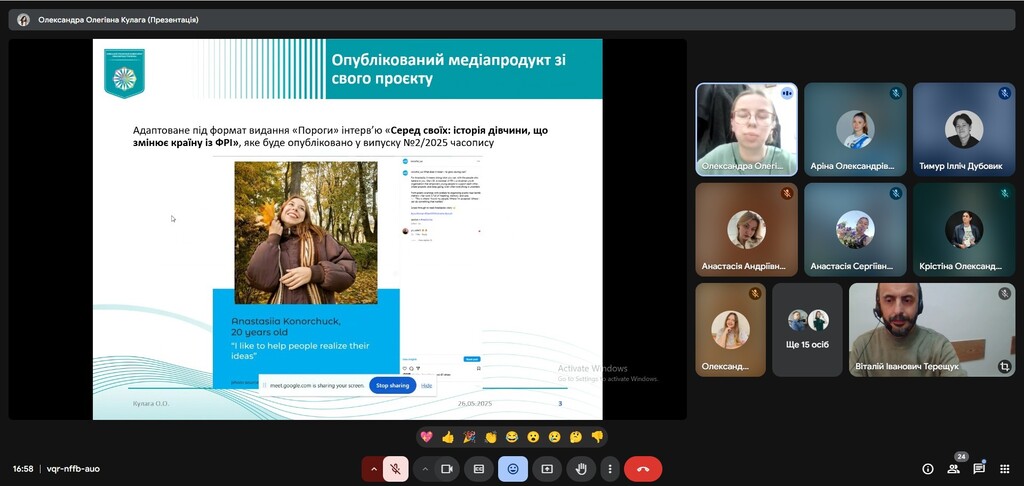This screenshot has height=486, width=1024.
Task: Toggle the emoji reactions bar
Action: [513, 468]
